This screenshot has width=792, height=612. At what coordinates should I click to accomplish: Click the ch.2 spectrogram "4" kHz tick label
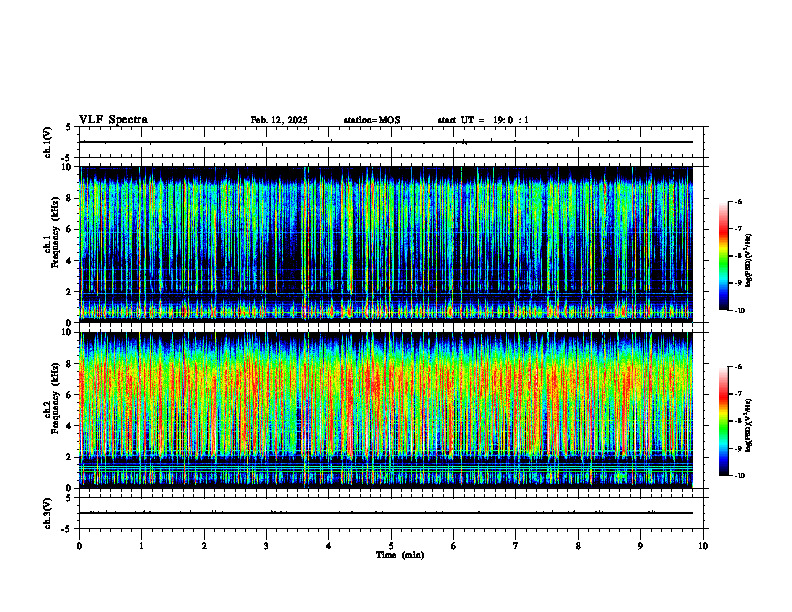pos(69,427)
